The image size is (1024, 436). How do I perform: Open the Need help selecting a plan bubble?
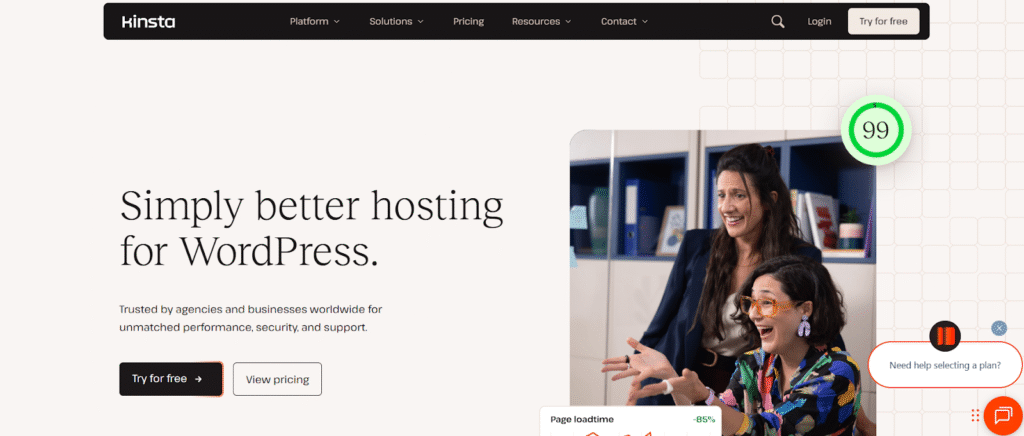tap(944, 365)
